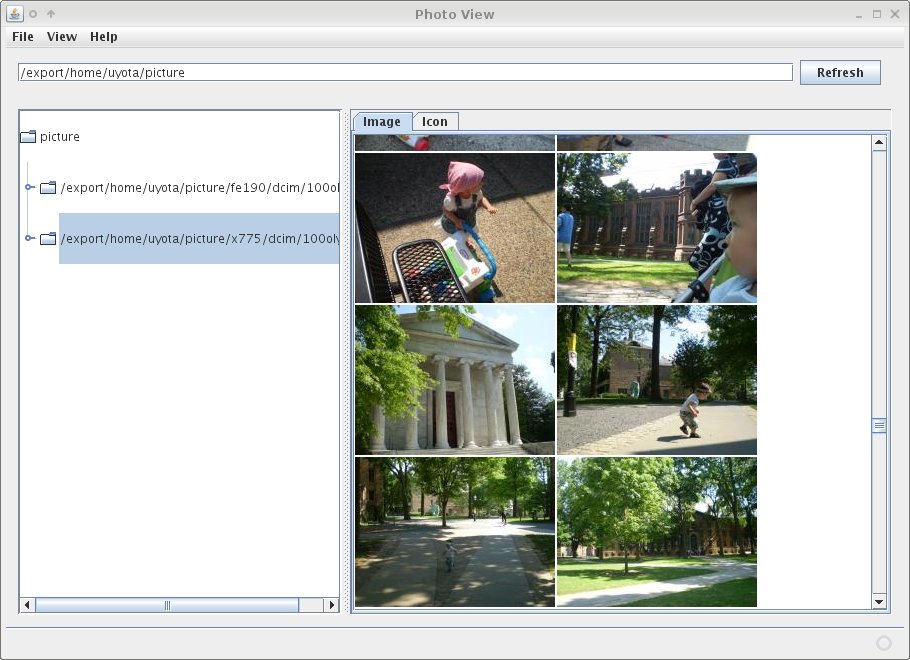Click the image panel scroll-up arrow

(x=879, y=142)
